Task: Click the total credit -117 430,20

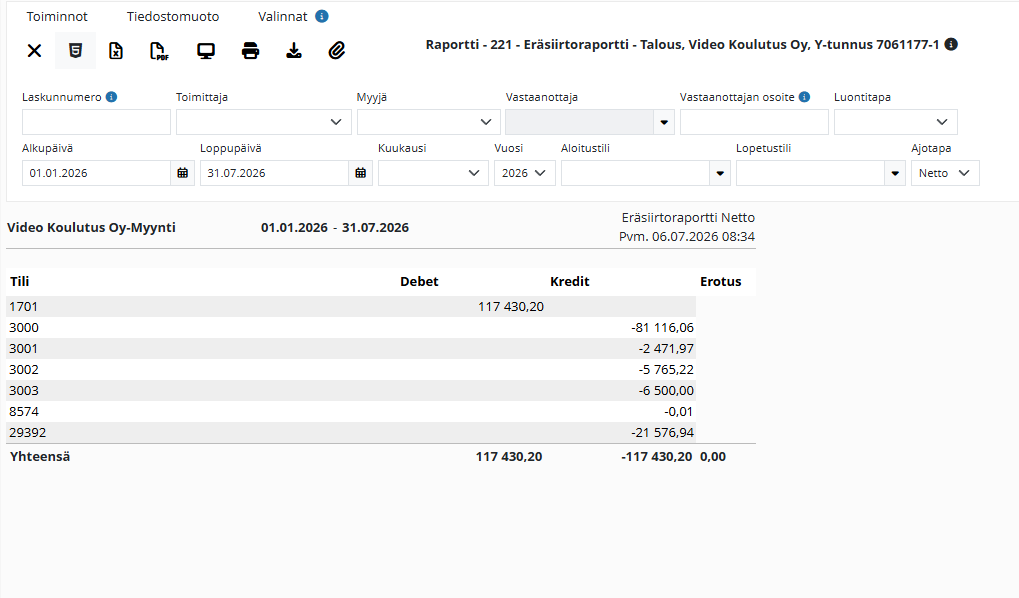Action: point(656,456)
